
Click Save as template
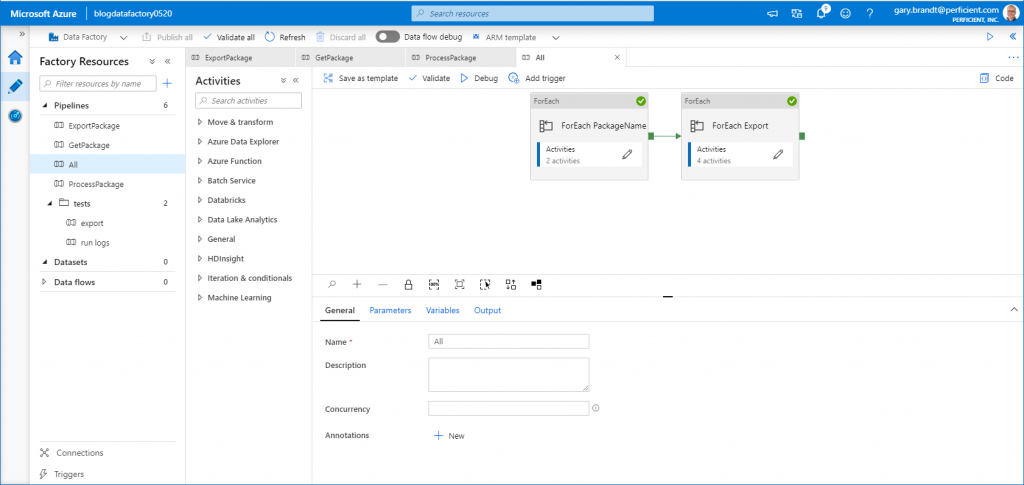360,78
